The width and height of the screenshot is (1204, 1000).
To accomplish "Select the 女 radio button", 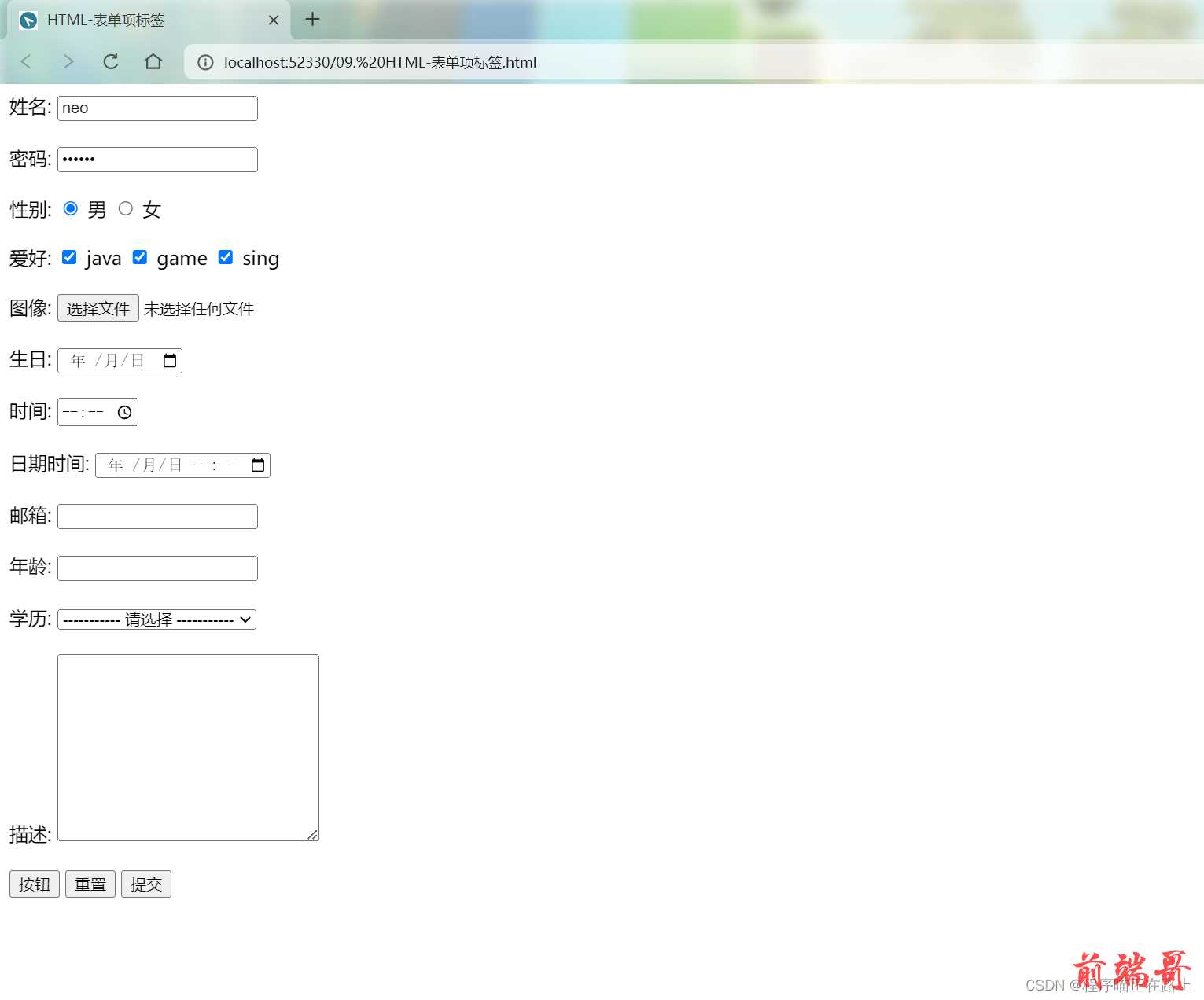I will [x=126, y=208].
